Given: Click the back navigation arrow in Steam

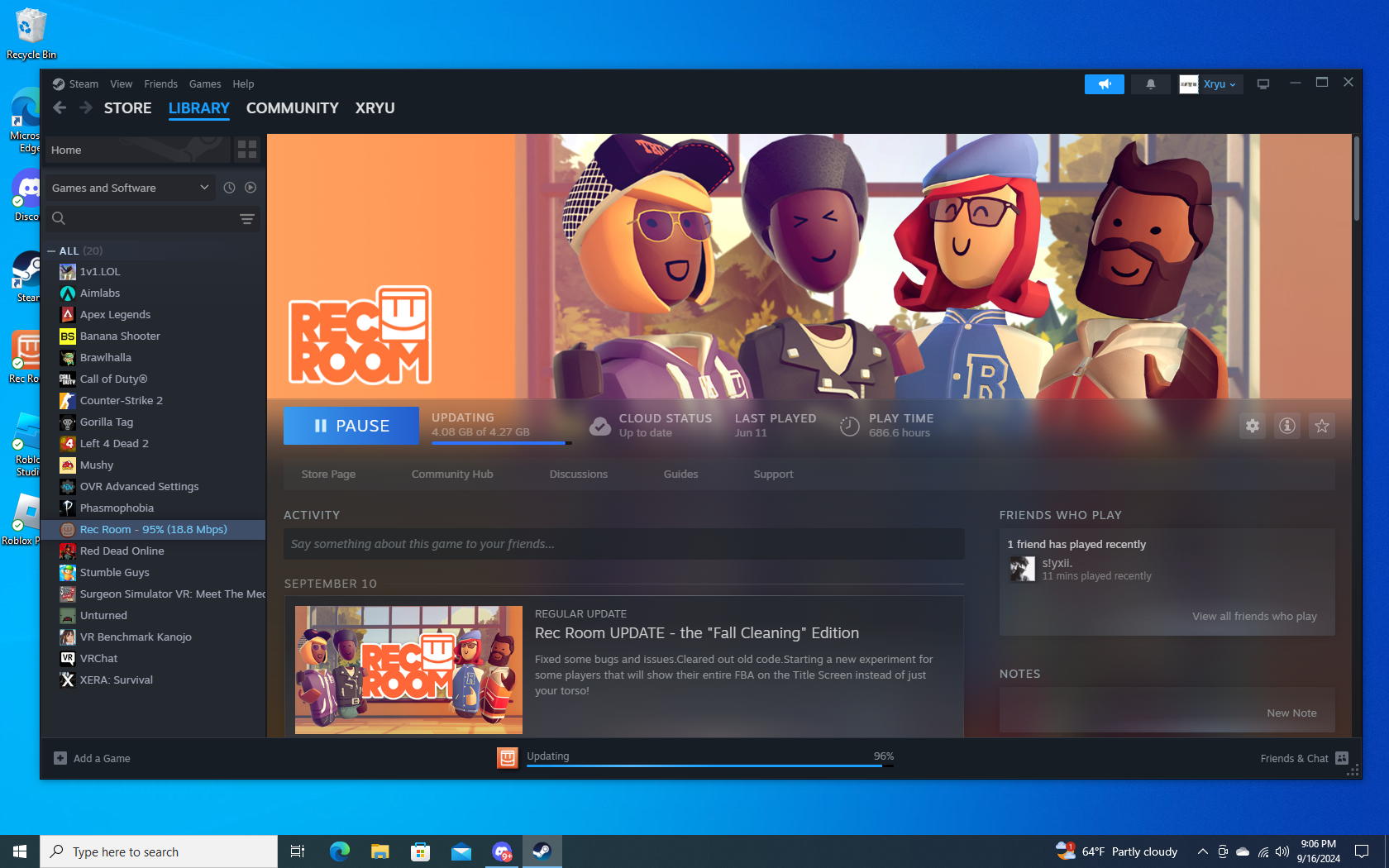Looking at the screenshot, I should point(60,107).
